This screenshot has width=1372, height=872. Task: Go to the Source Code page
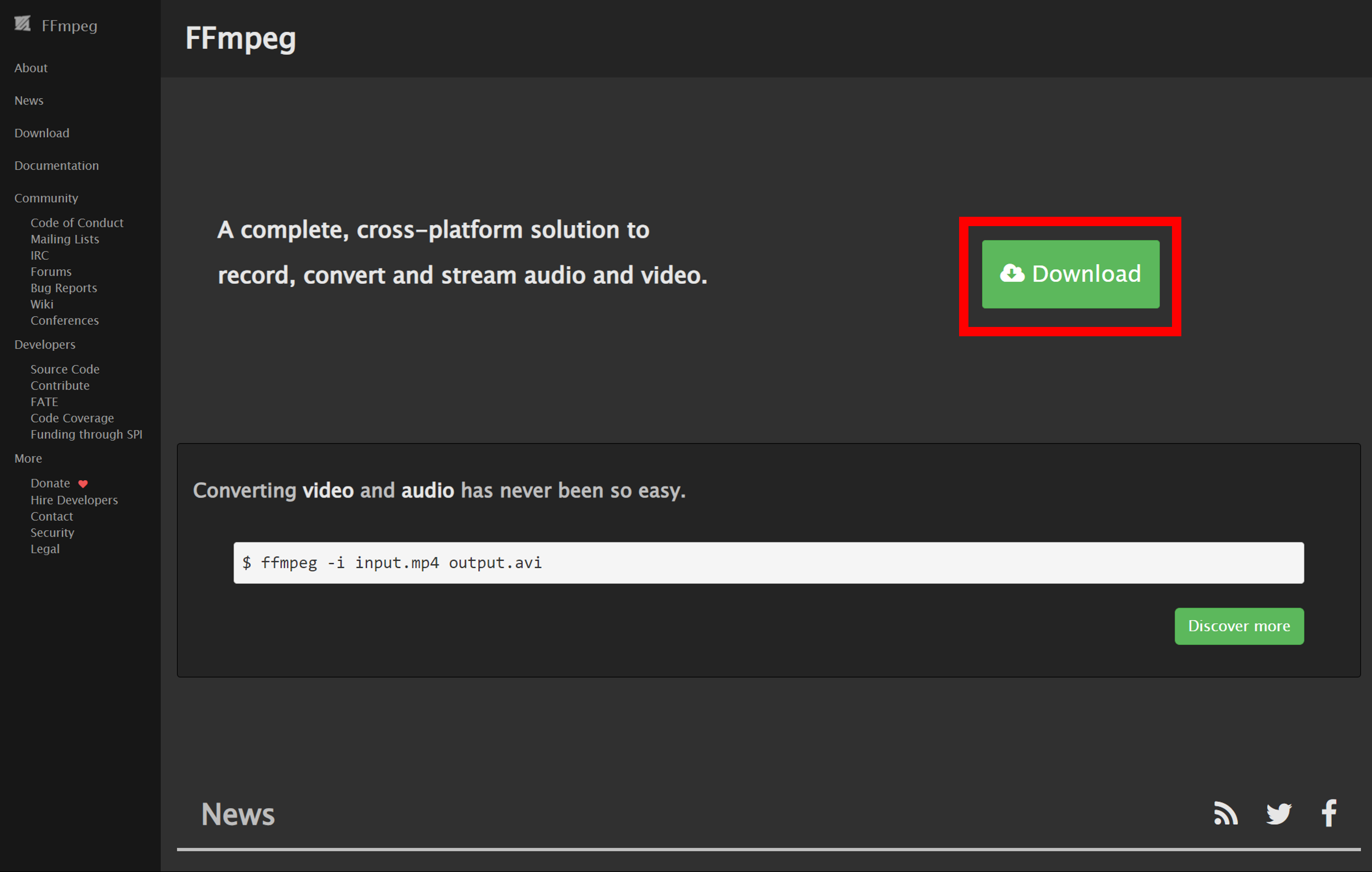click(65, 369)
